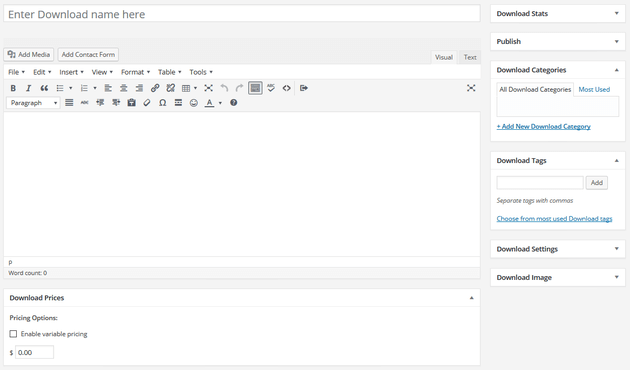630x370 pixels.
Task: Insert a blockquote
Action: click(x=44, y=88)
